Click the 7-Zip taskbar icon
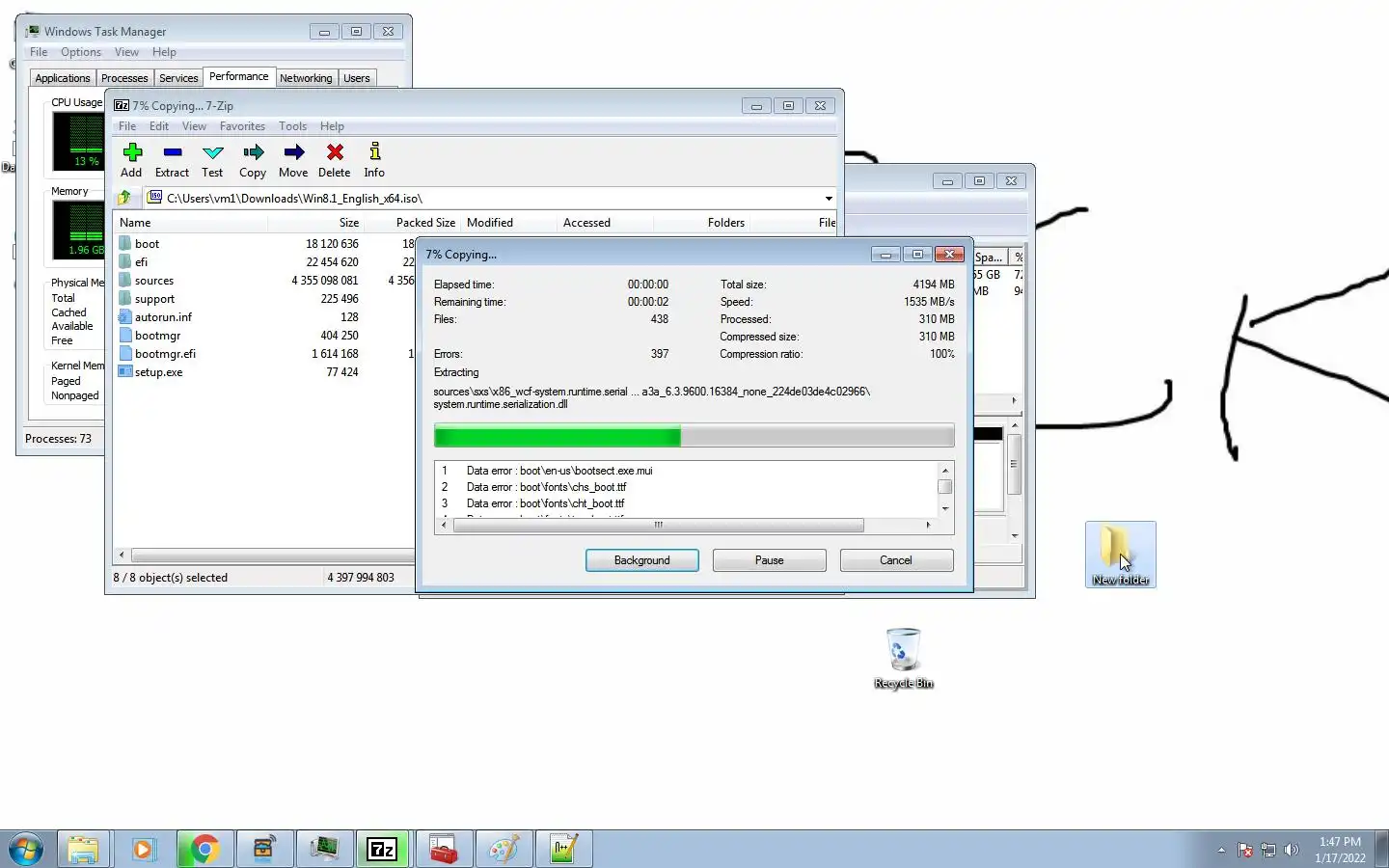This screenshot has height=868, width=1389. 383,850
